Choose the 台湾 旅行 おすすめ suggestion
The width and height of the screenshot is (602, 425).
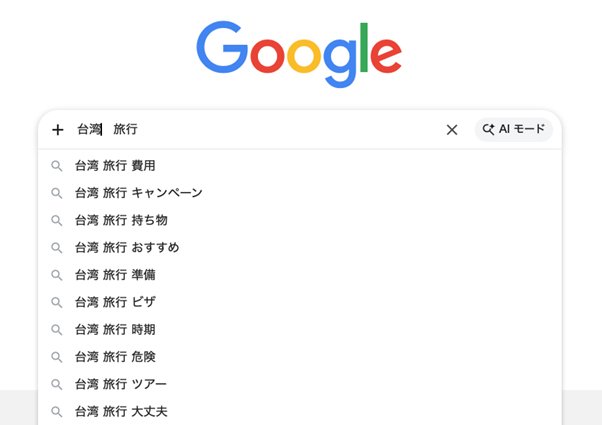(x=127, y=247)
